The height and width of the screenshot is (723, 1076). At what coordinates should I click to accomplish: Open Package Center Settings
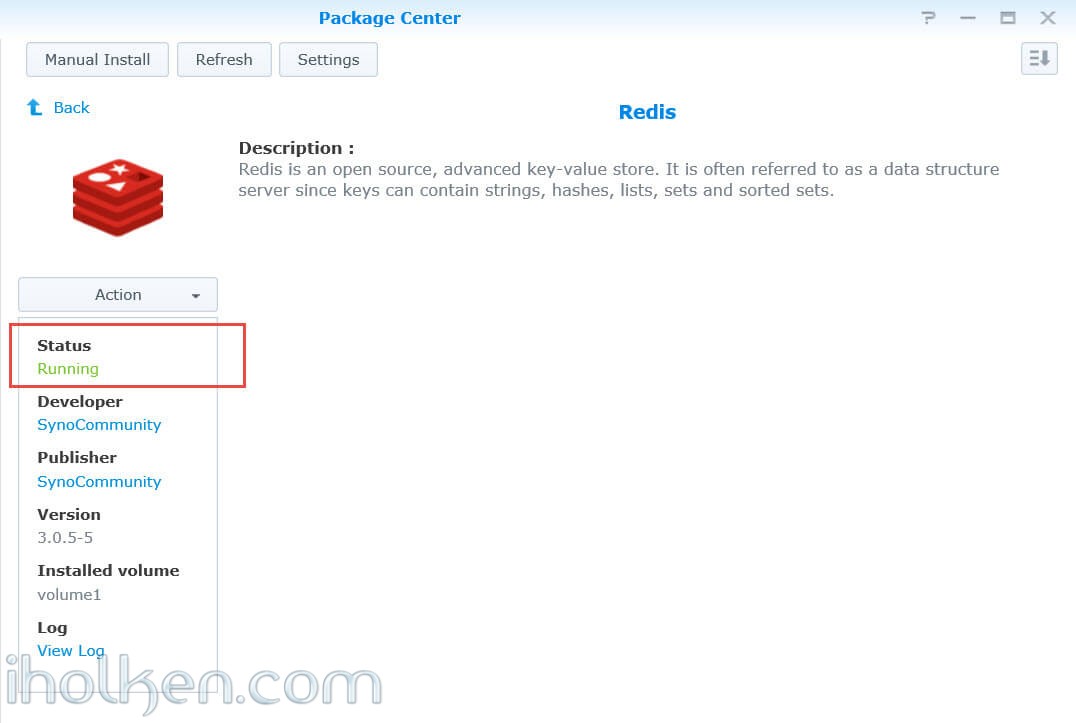coord(328,60)
